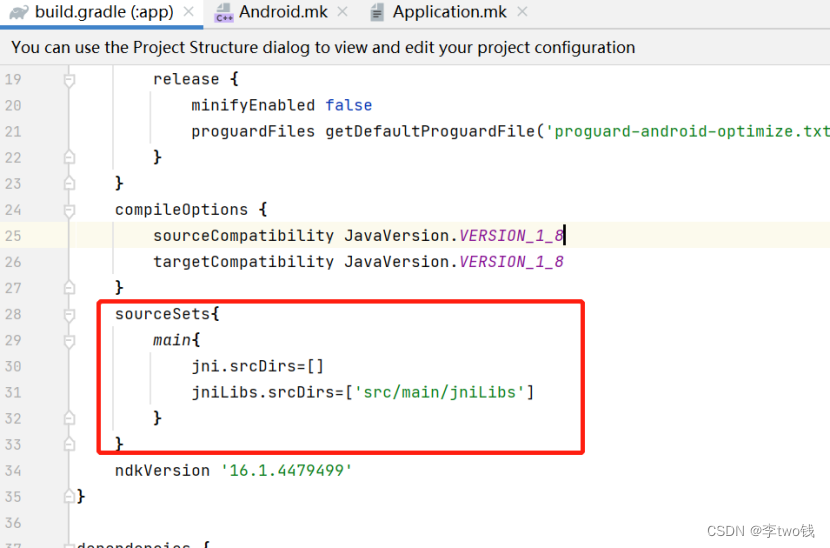Click 'release' on line 19
The height and width of the screenshot is (548, 830).
[186, 79]
